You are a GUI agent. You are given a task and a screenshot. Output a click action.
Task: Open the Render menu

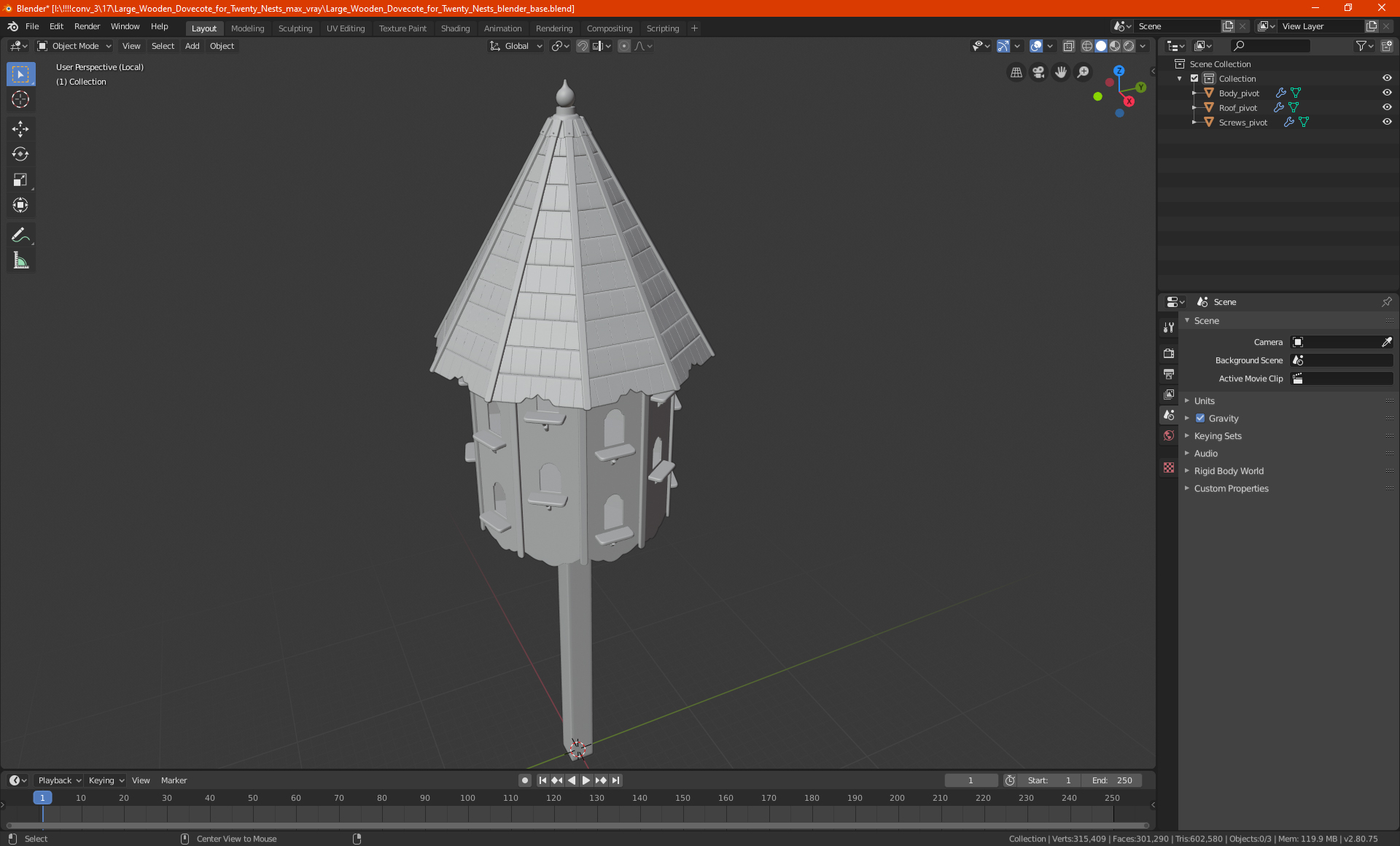(x=87, y=26)
